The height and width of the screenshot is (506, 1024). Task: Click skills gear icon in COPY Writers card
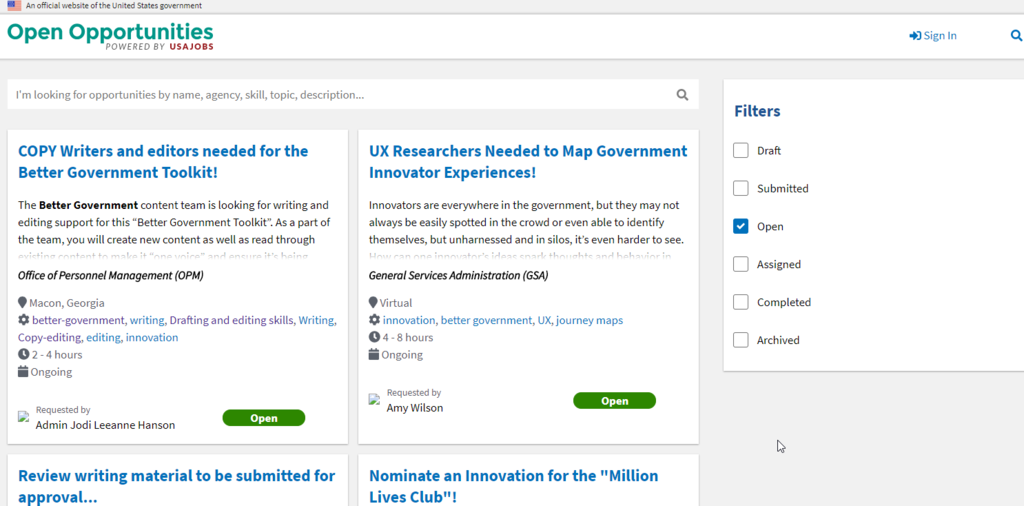pyautogui.click(x=24, y=320)
